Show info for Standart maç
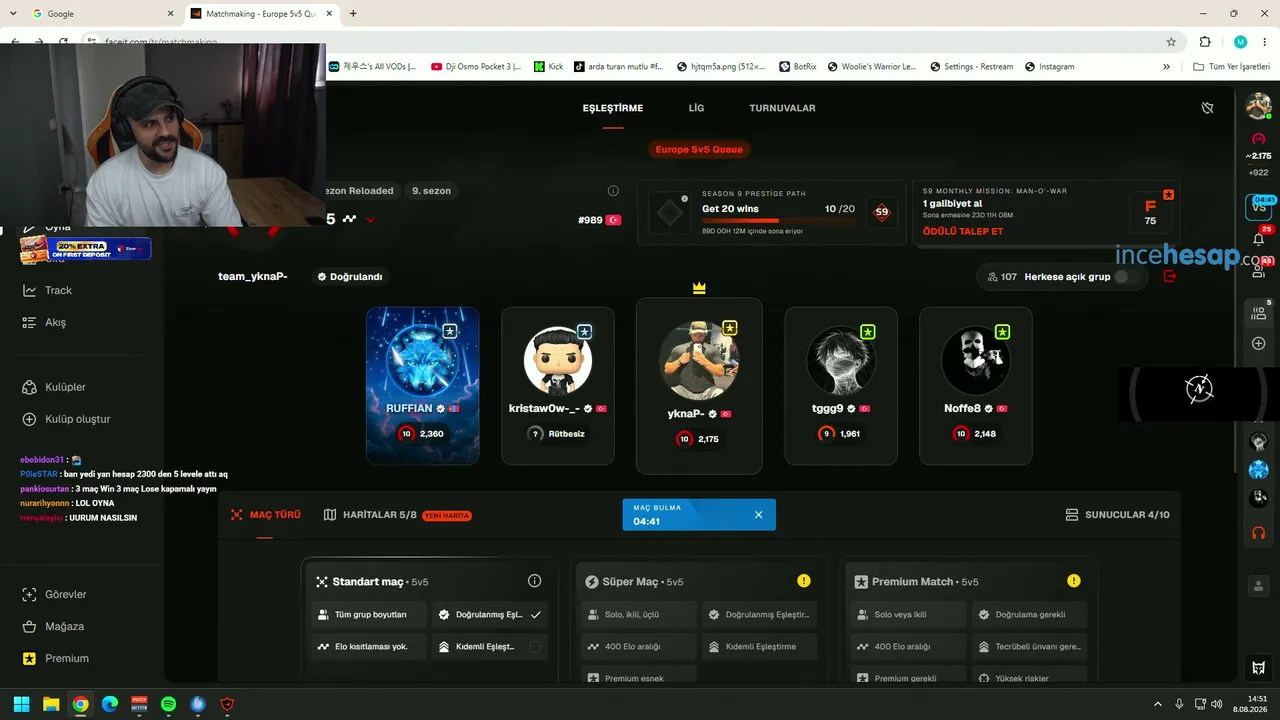Image resolution: width=1280 pixels, height=720 pixels. coord(534,581)
